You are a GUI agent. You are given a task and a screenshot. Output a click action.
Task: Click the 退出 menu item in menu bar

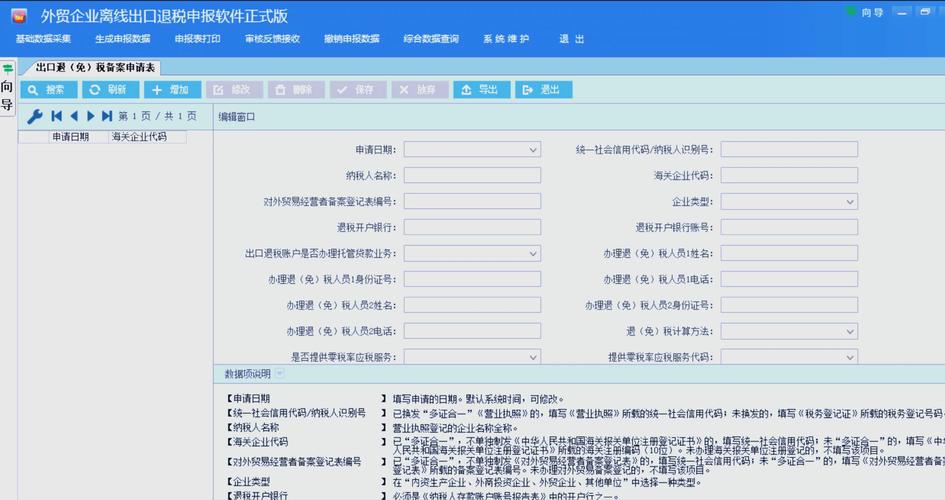pos(571,39)
